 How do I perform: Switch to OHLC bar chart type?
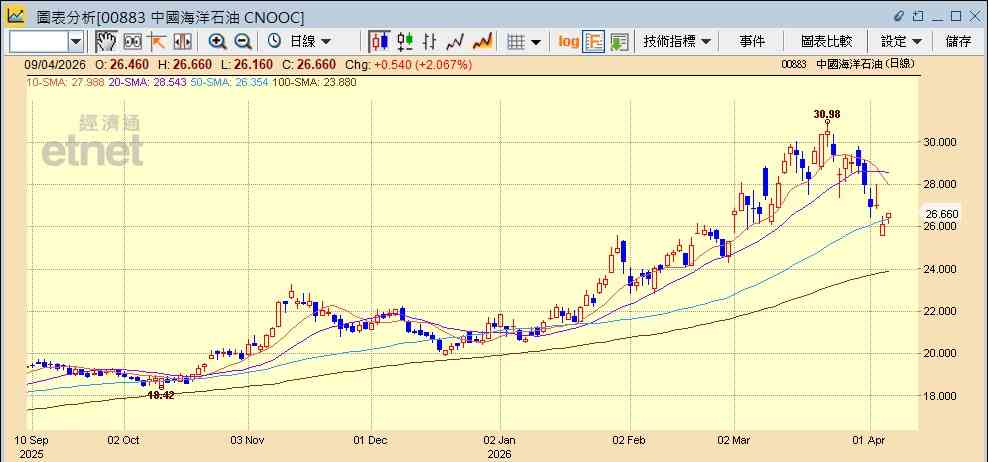coord(430,42)
